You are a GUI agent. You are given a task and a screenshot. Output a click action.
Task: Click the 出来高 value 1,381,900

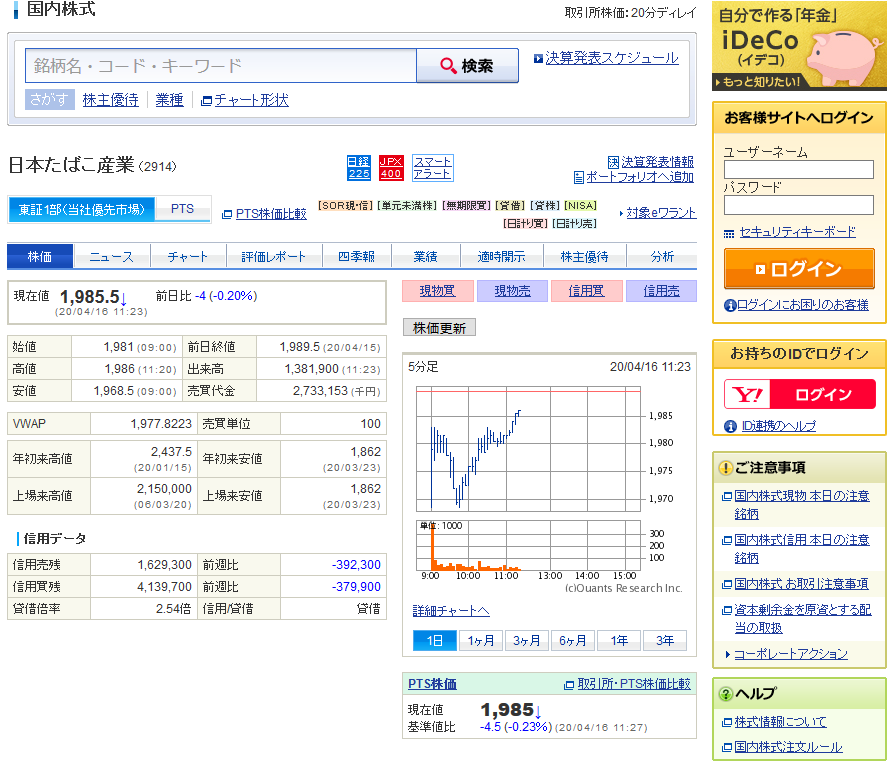point(312,369)
